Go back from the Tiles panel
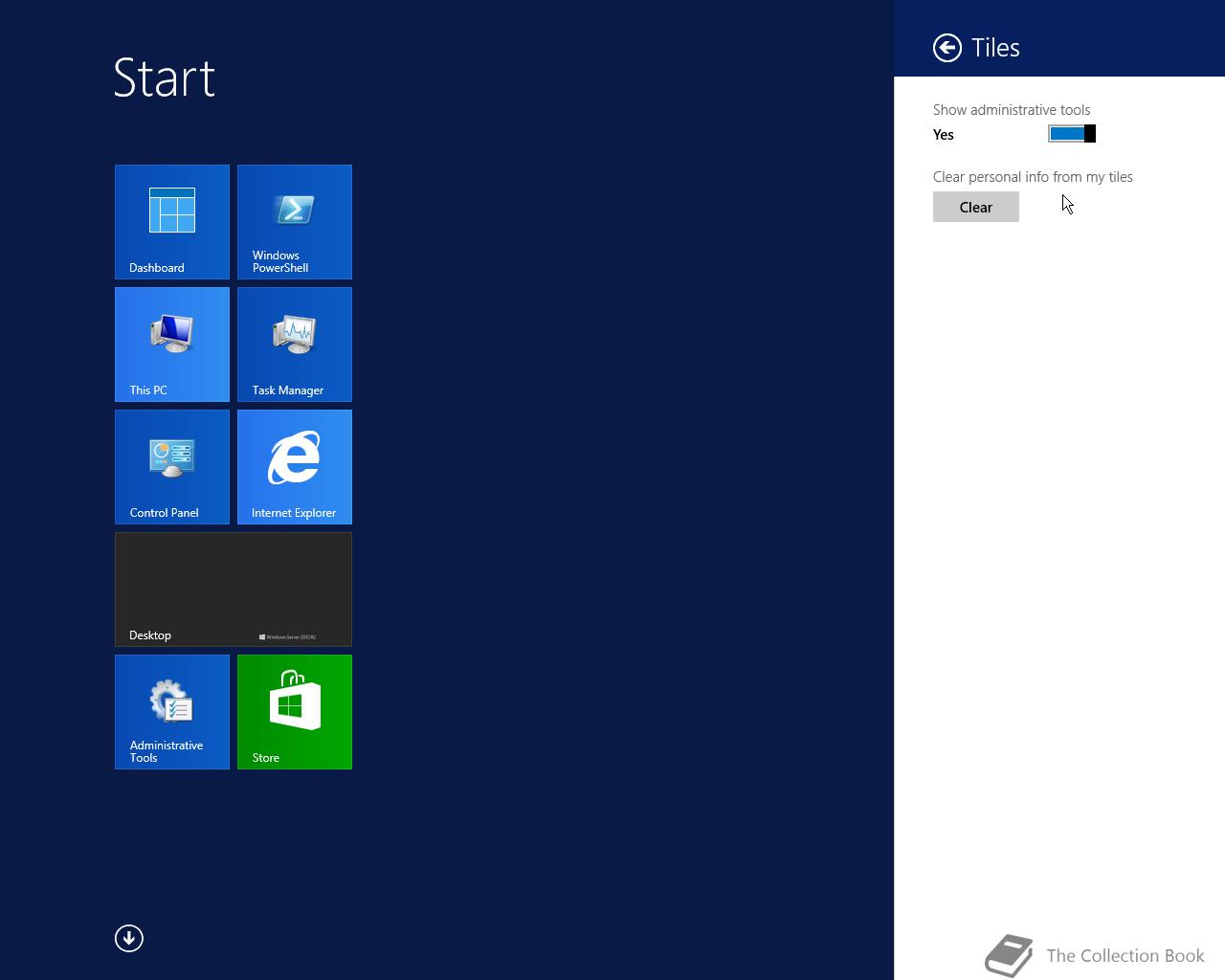Viewport: 1225px width, 980px height. point(947,48)
